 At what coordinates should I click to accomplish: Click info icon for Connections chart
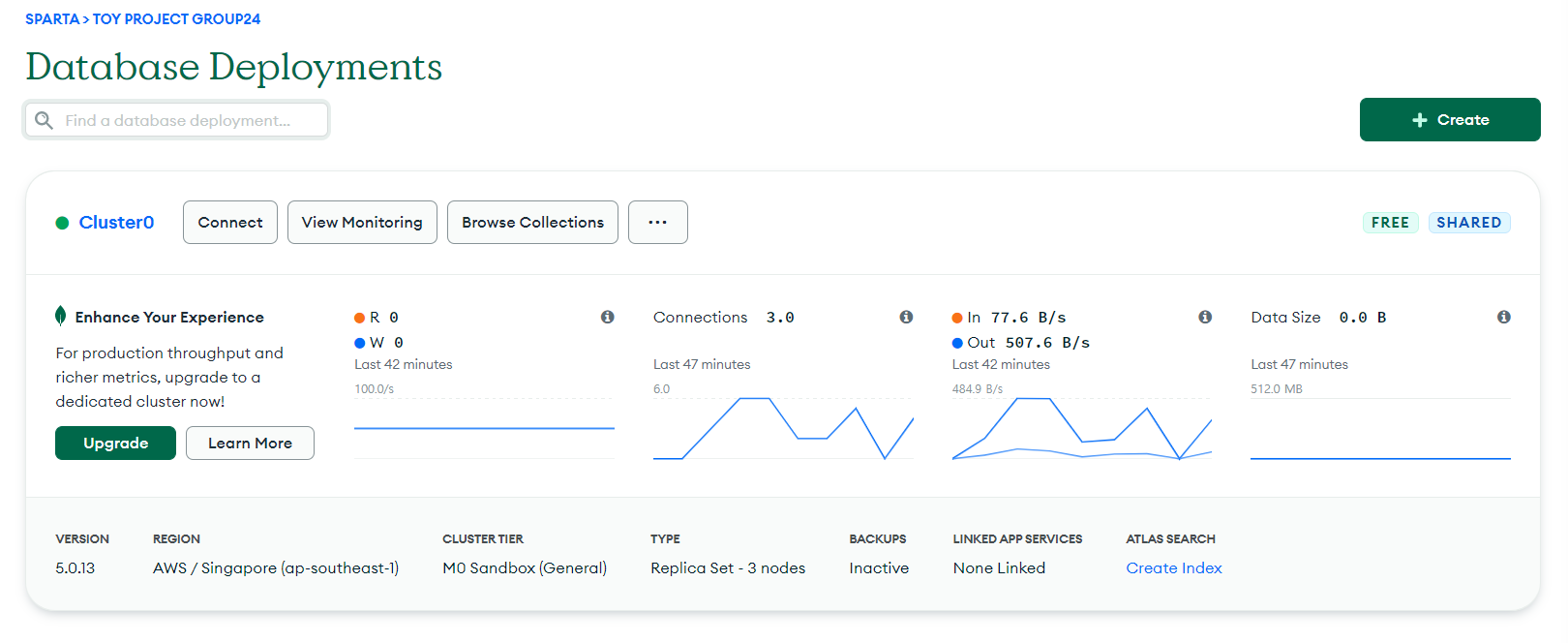(906, 317)
